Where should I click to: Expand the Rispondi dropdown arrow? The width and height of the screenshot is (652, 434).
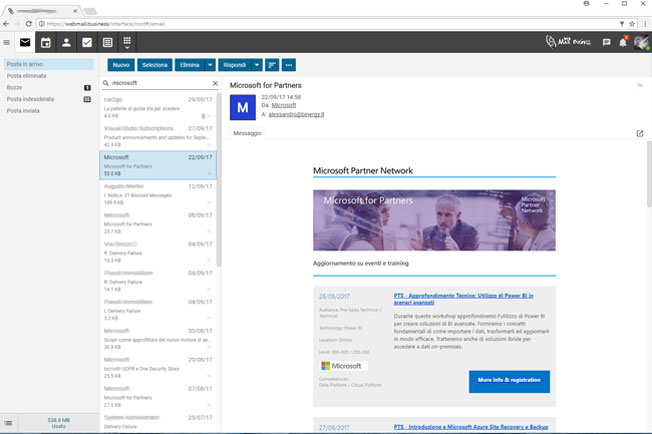tap(257, 65)
